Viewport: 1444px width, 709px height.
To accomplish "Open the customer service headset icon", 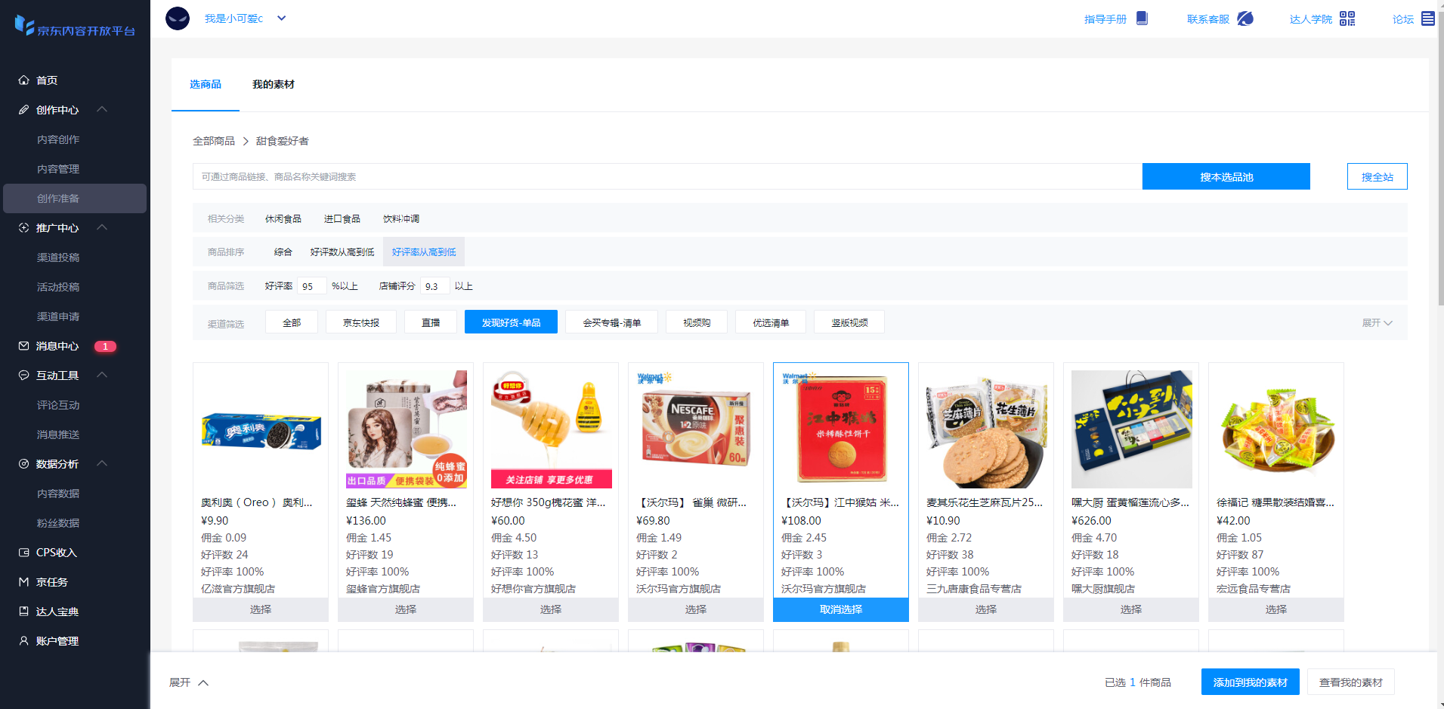I will 1245,18.
